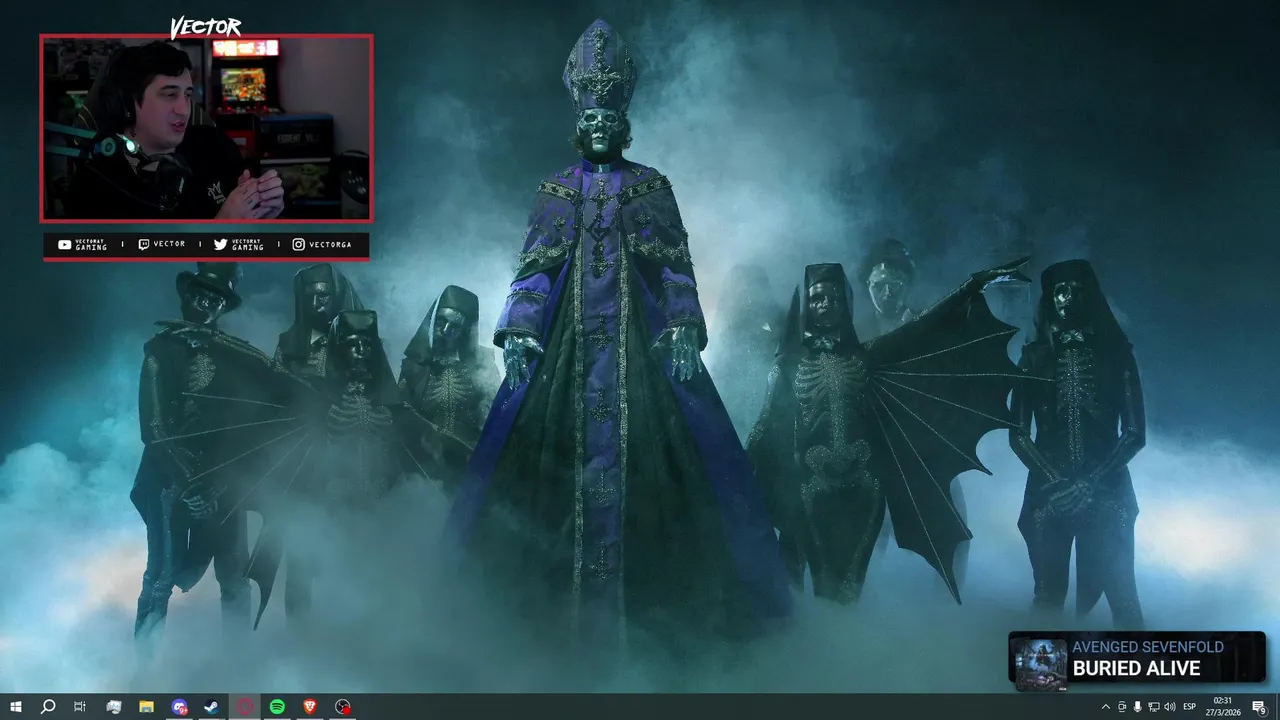Click the AVENGED SEVENFOLD artist name
This screenshot has width=1280, height=720.
[1148, 647]
